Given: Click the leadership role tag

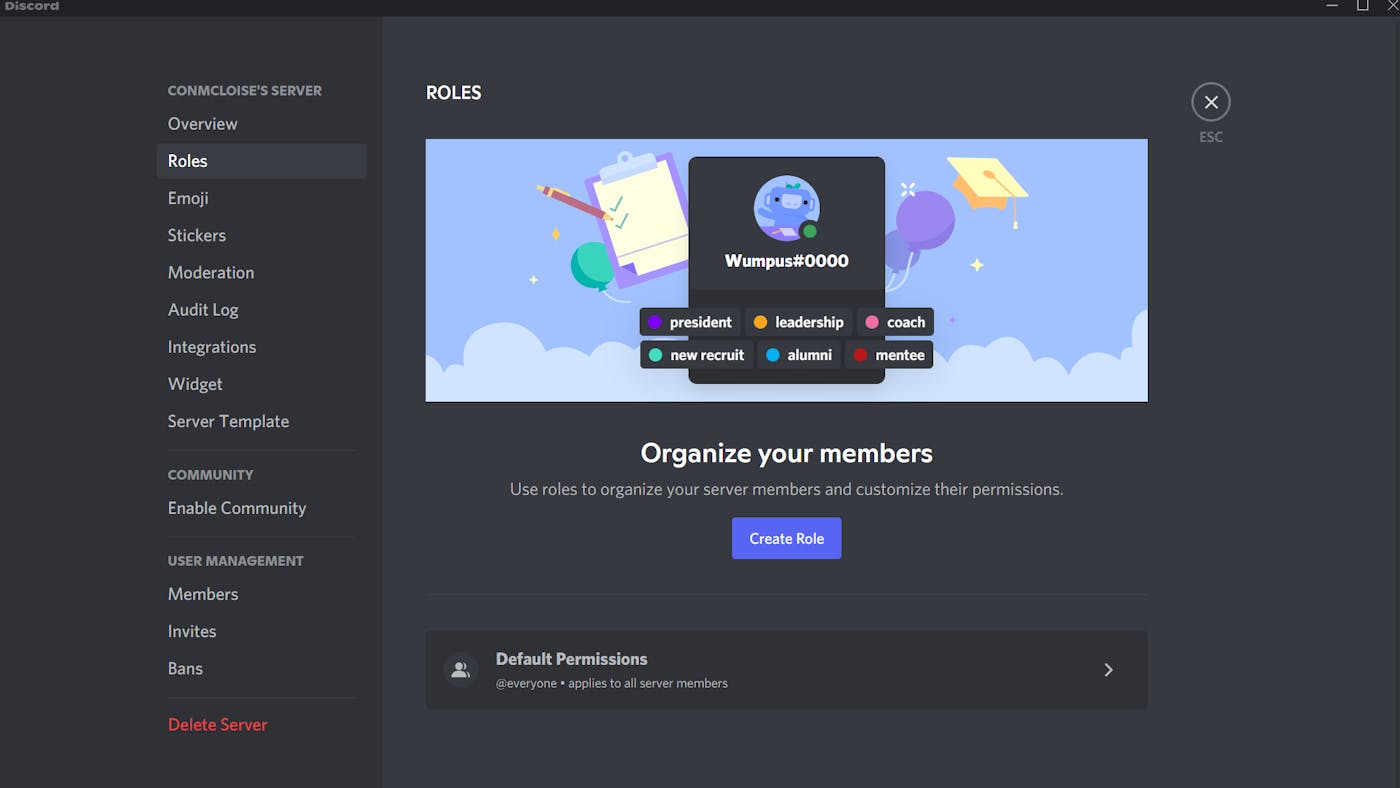Looking at the screenshot, I should coord(798,322).
